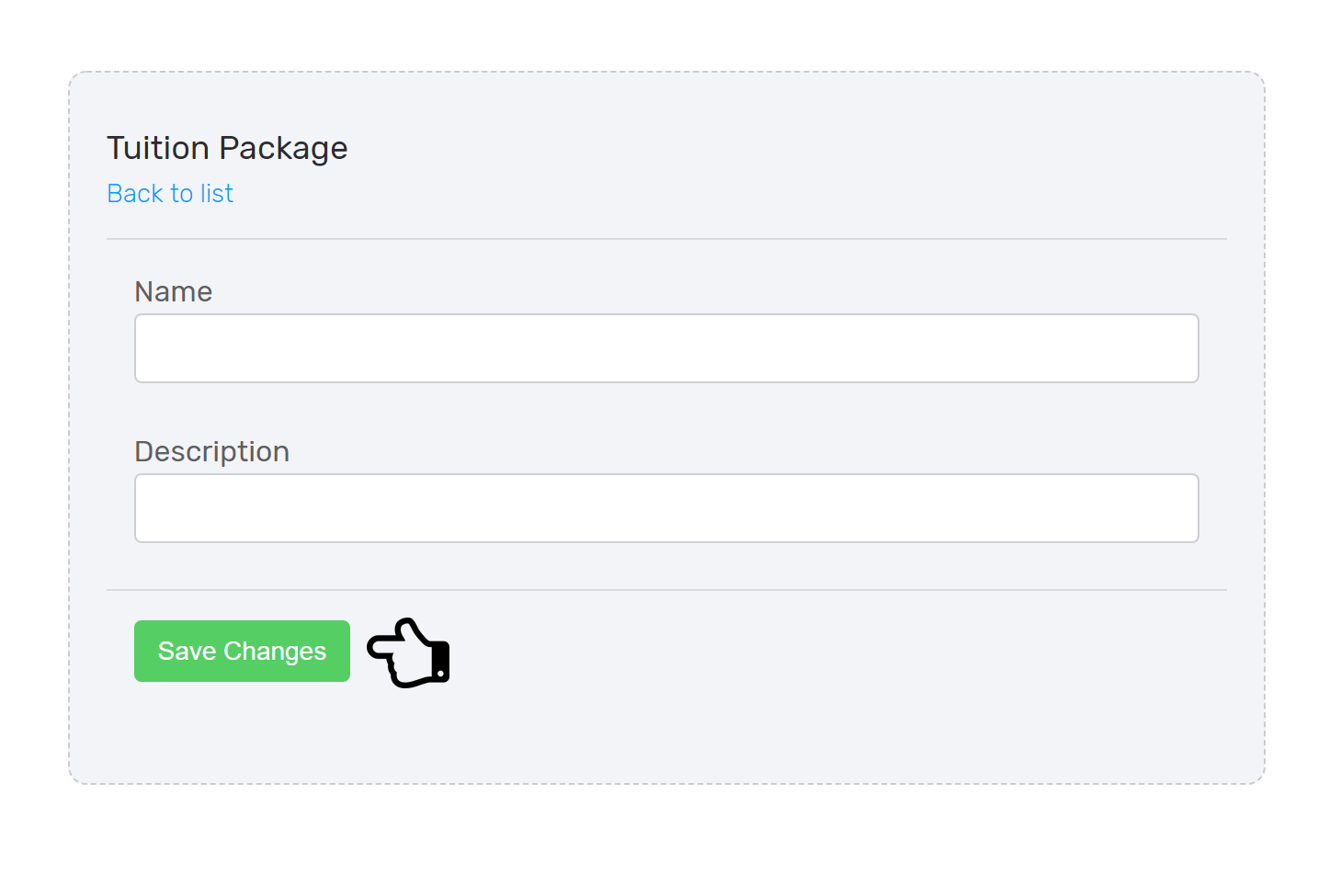Open the Back to list link
This screenshot has width=1341, height=896.
pyautogui.click(x=170, y=193)
